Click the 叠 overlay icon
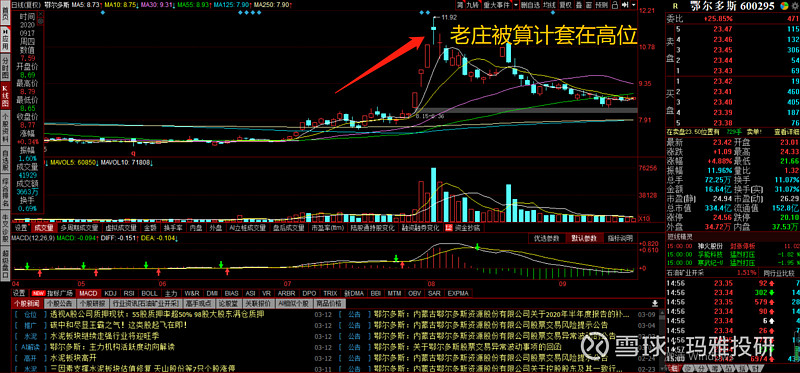 coord(579,5)
